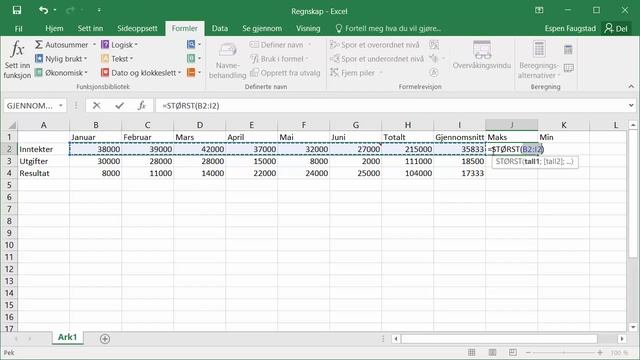The width and height of the screenshot is (640, 360).
Task: Open Økonomisk functions list
Action: (x=62, y=73)
